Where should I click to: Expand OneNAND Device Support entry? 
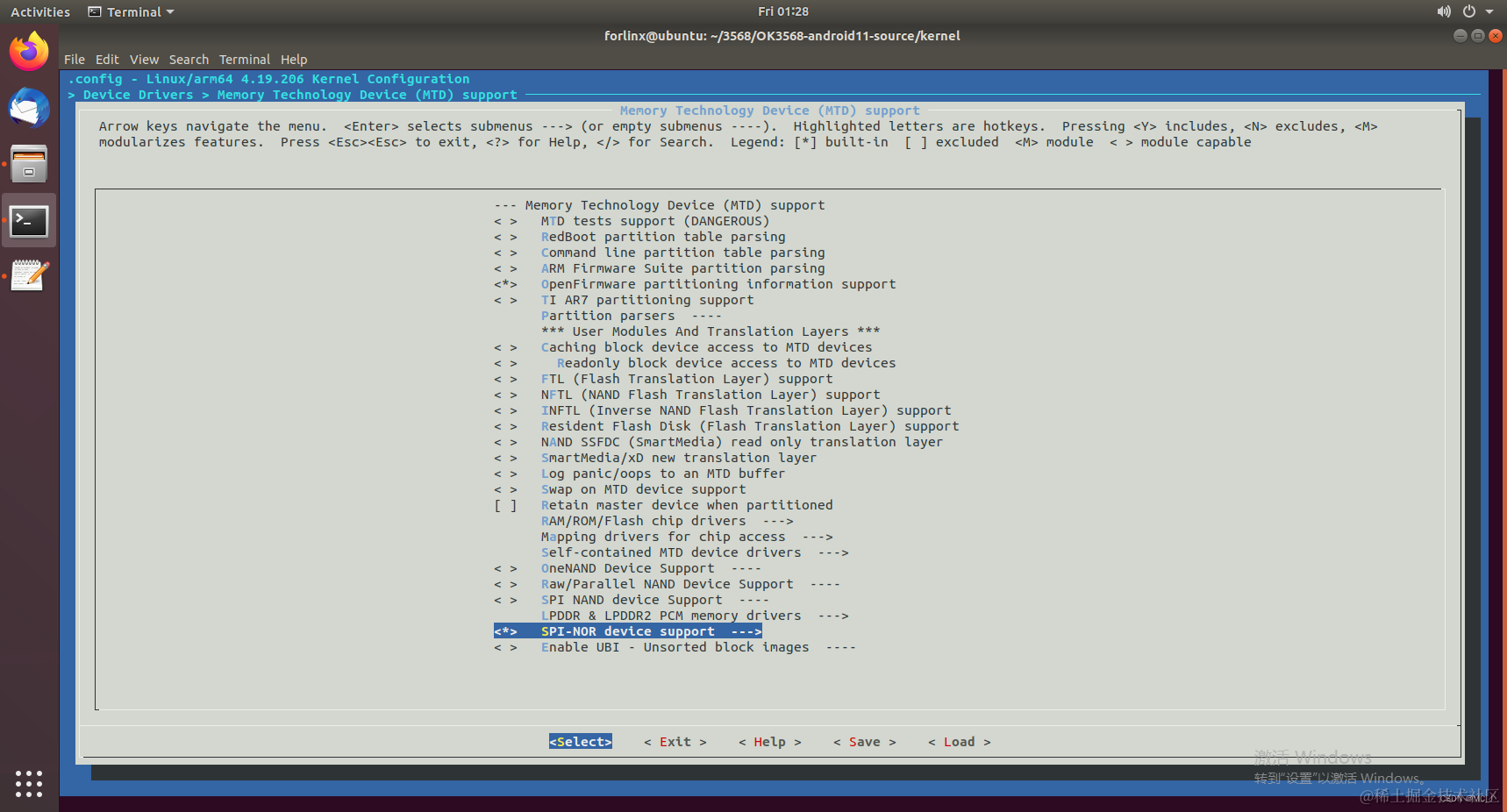(627, 568)
